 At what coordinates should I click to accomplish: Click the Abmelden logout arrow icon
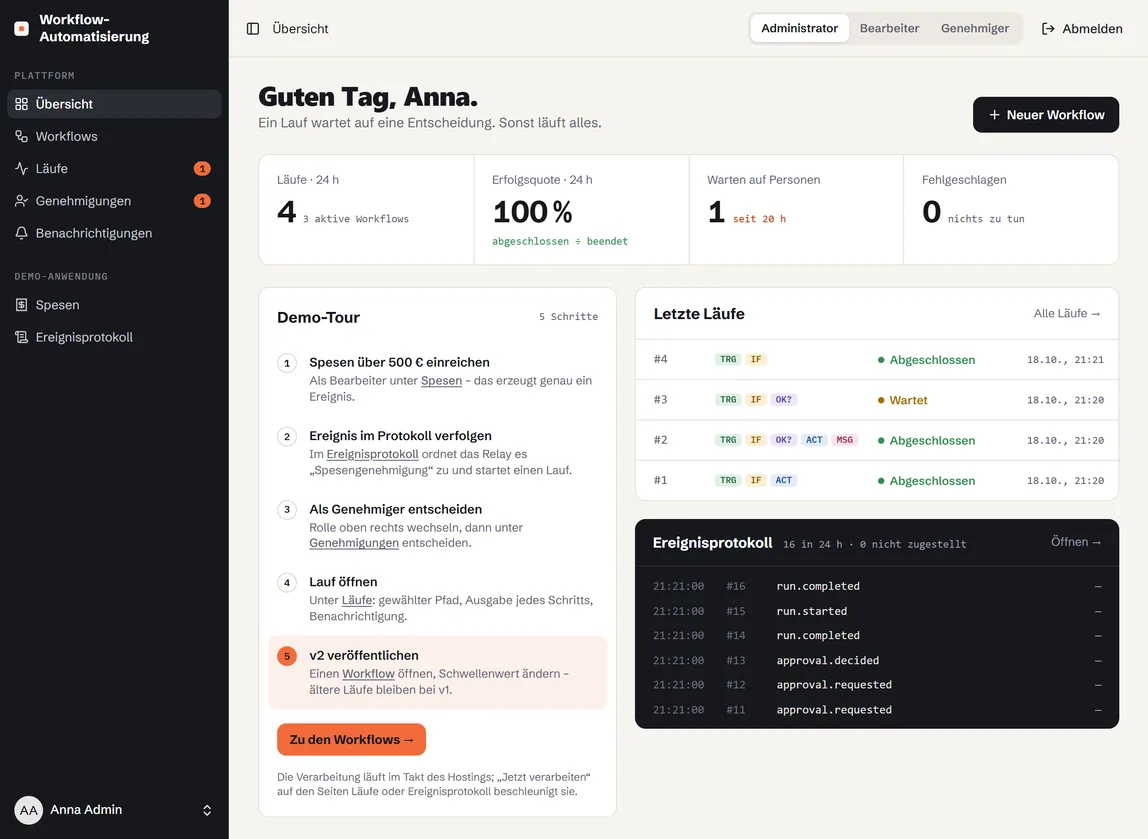(x=1048, y=29)
